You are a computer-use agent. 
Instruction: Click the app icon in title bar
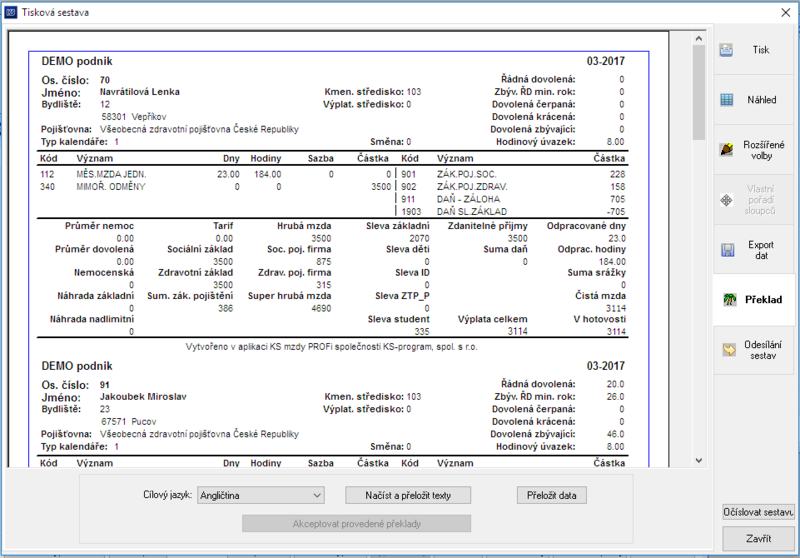tap(10, 12)
